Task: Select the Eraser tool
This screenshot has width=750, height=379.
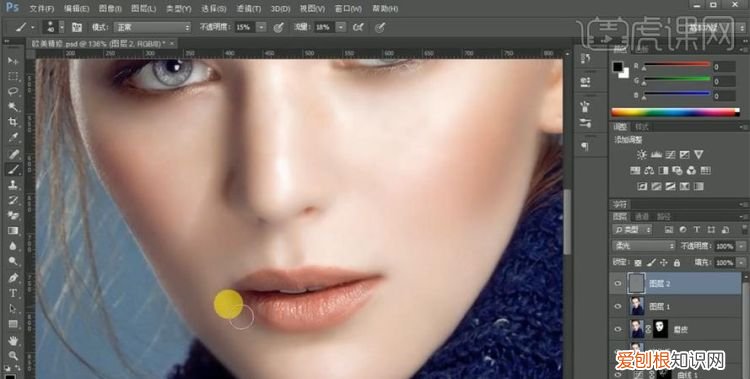Action: (13, 215)
